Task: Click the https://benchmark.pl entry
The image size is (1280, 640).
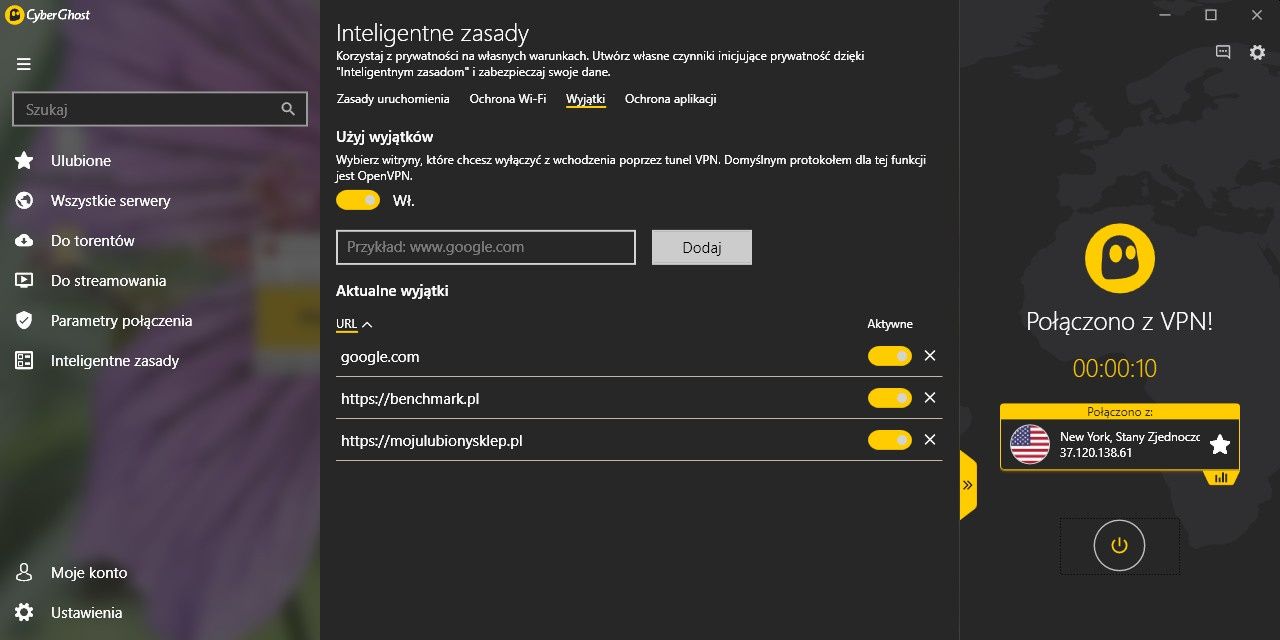Action: (410, 398)
